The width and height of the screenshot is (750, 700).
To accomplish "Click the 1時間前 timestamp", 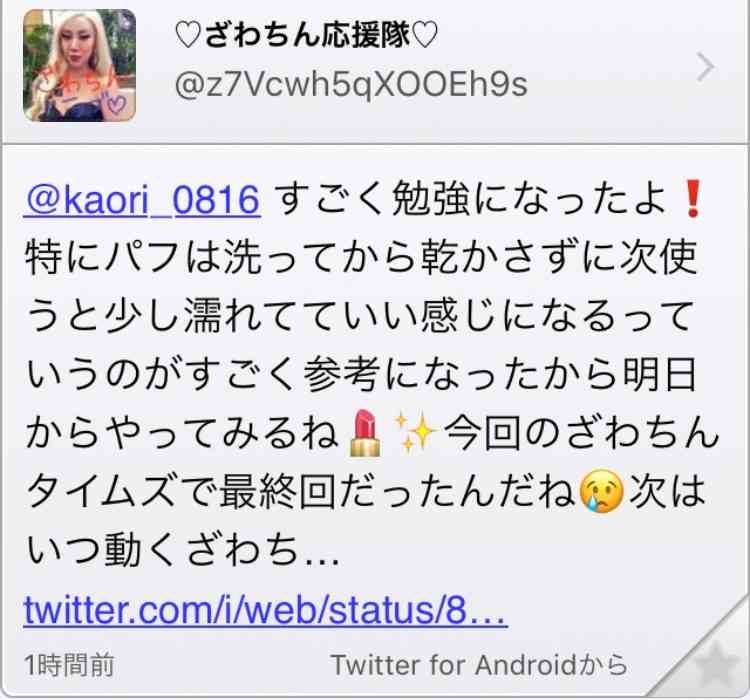I will tap(69, 666).
